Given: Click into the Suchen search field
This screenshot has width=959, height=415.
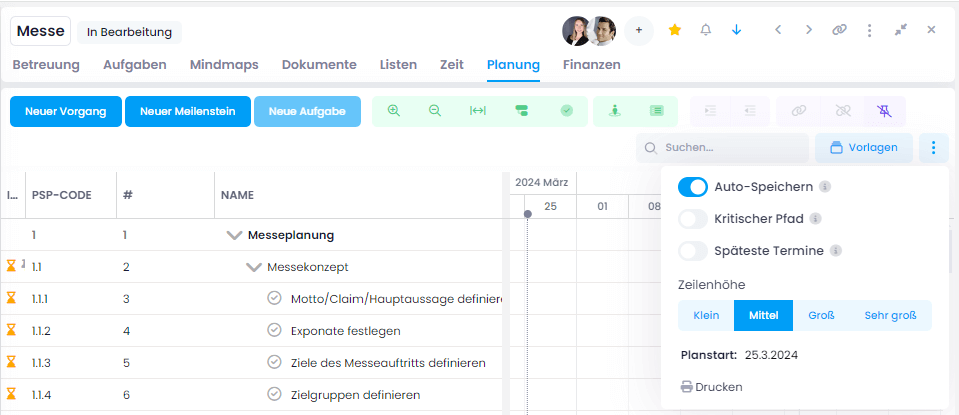Looking at the screenshot, I should pos(723,147).
